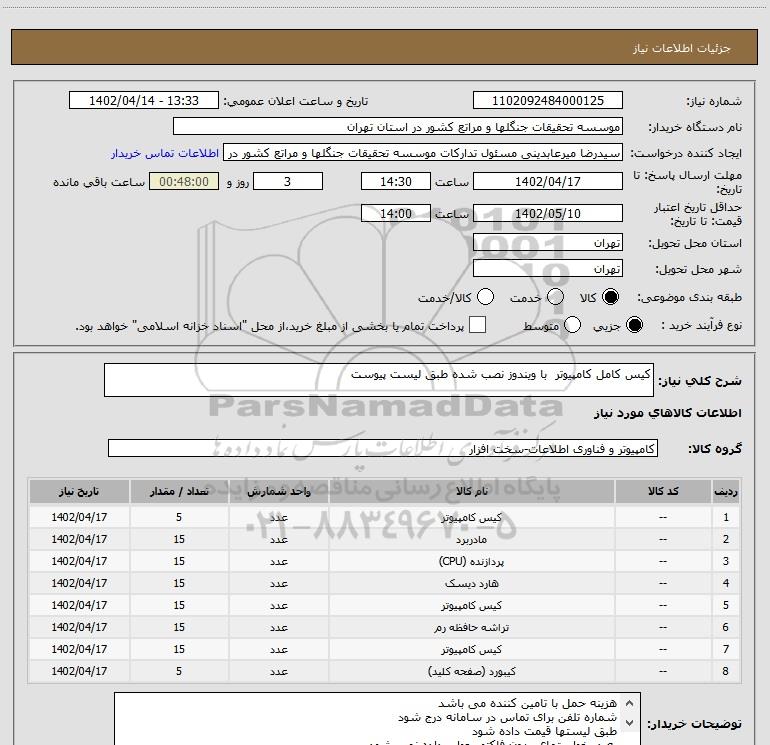The image size is (770, 745).
Task: Select the خدمت radio button
Action: [x=555, y=297]
